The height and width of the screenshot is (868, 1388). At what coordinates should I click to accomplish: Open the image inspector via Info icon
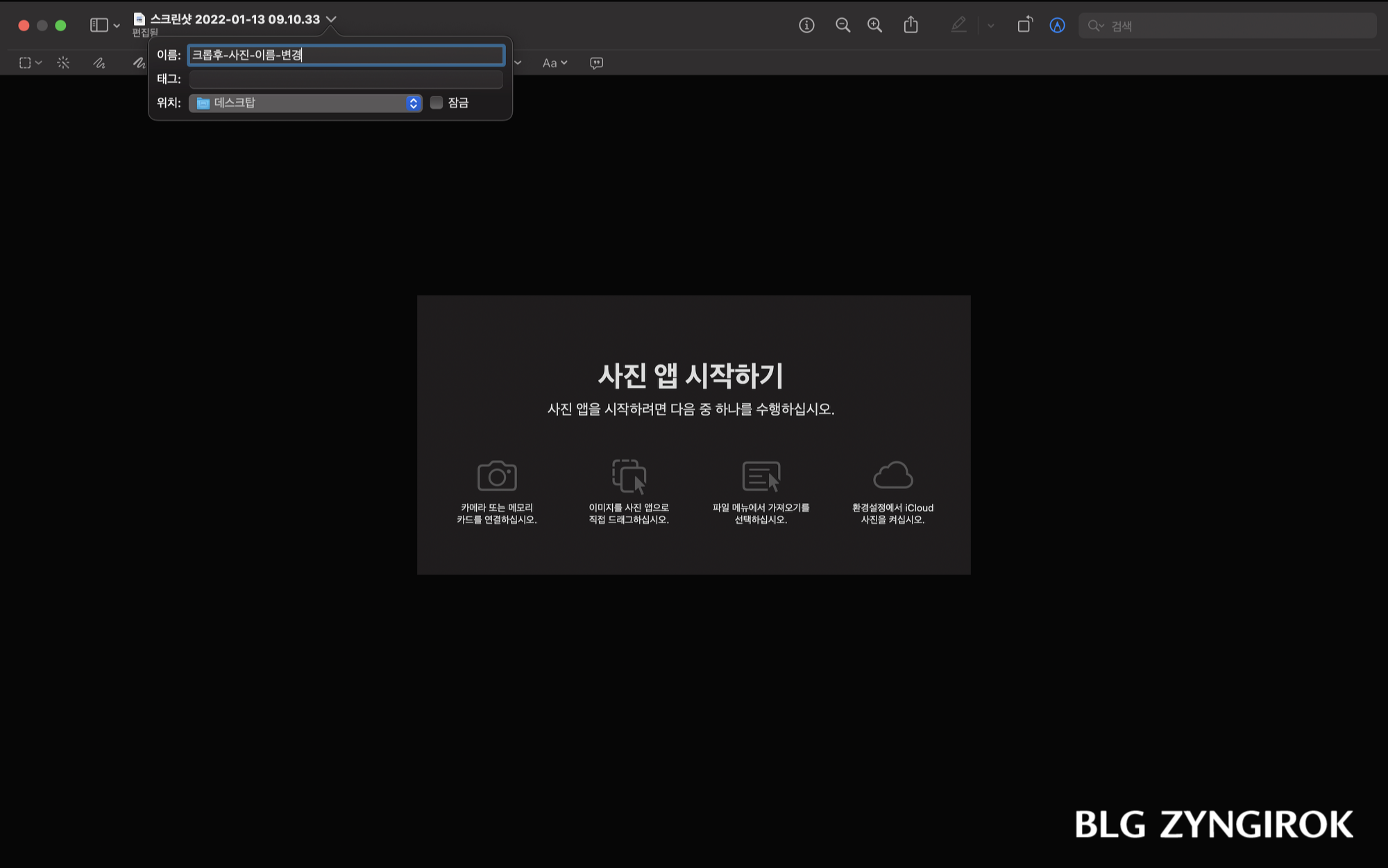pos(806,26)
